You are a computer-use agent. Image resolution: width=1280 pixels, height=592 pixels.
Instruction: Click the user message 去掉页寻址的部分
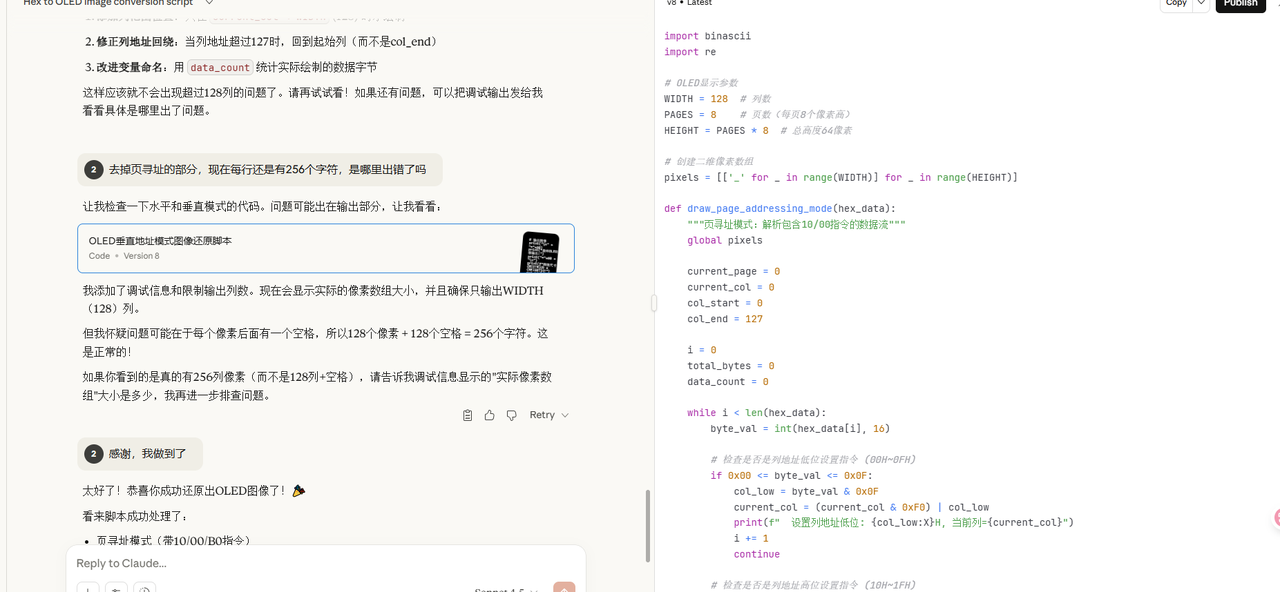click(266, 170)
